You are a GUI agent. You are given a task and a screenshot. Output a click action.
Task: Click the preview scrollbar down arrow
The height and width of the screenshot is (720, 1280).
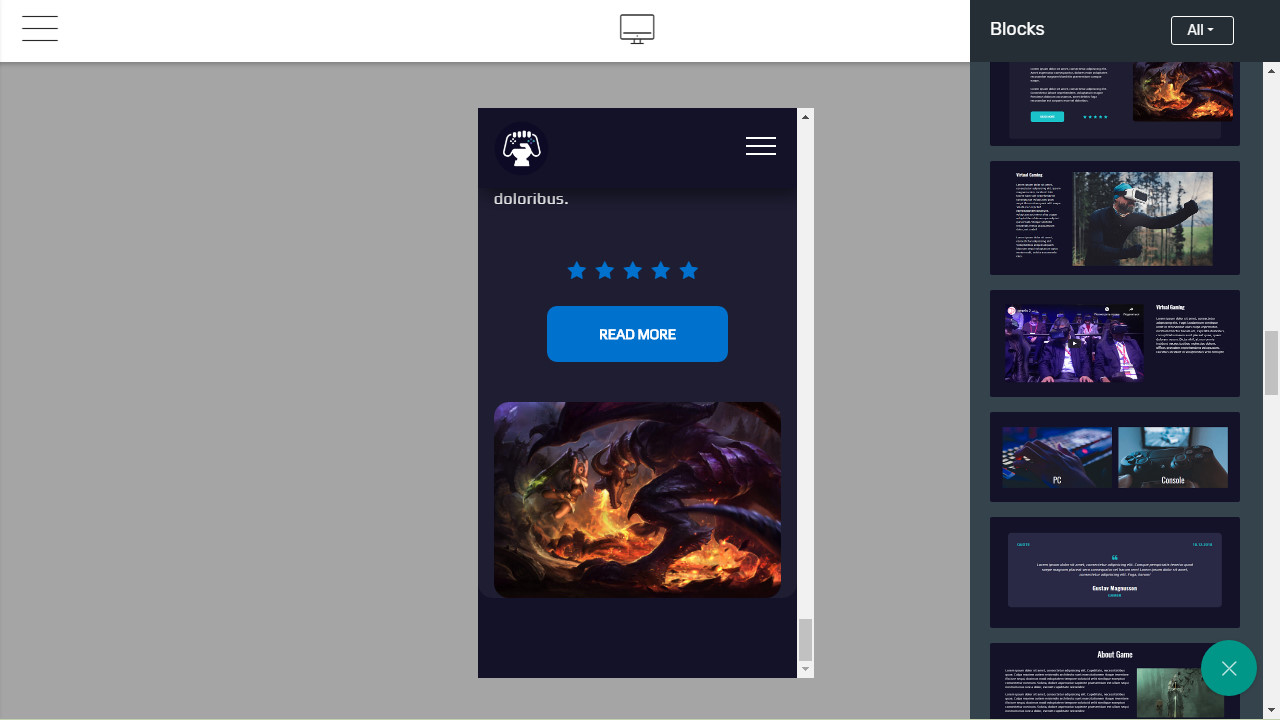(x=806, y=669)
